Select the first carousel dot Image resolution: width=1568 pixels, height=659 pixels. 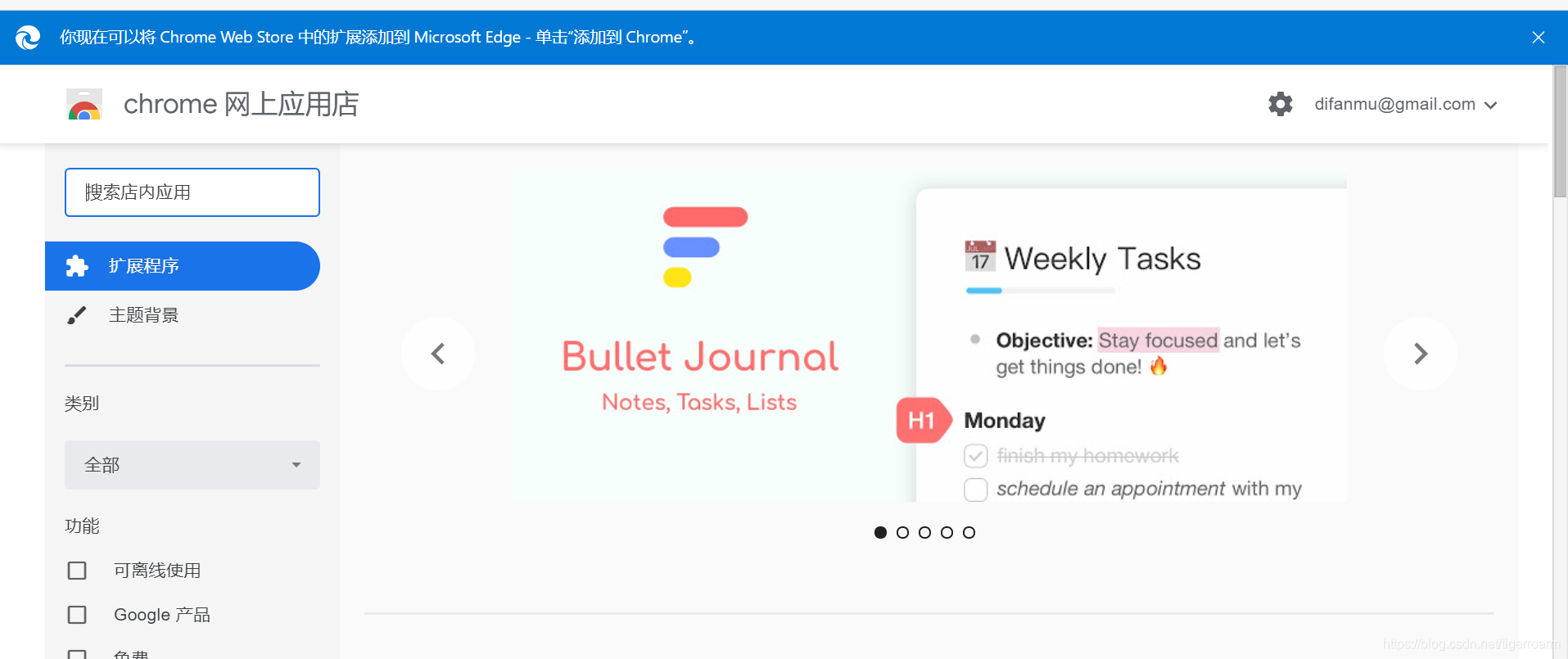pos(880,532)
